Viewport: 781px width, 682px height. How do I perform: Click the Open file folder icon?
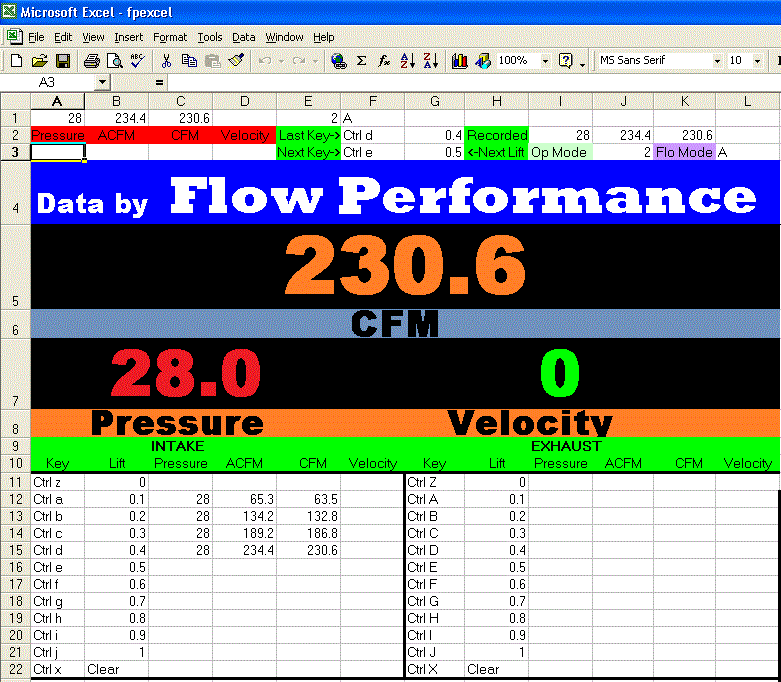[39, 61]
